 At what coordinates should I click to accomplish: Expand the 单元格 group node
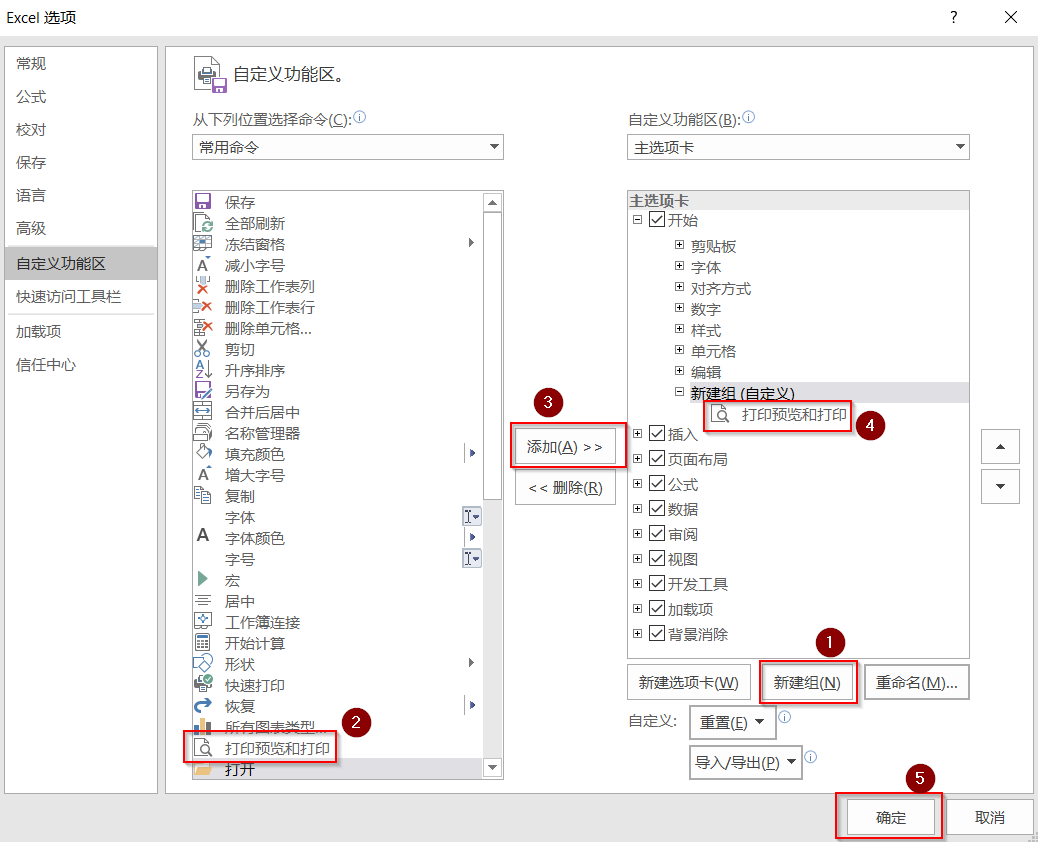pos(679,350)
